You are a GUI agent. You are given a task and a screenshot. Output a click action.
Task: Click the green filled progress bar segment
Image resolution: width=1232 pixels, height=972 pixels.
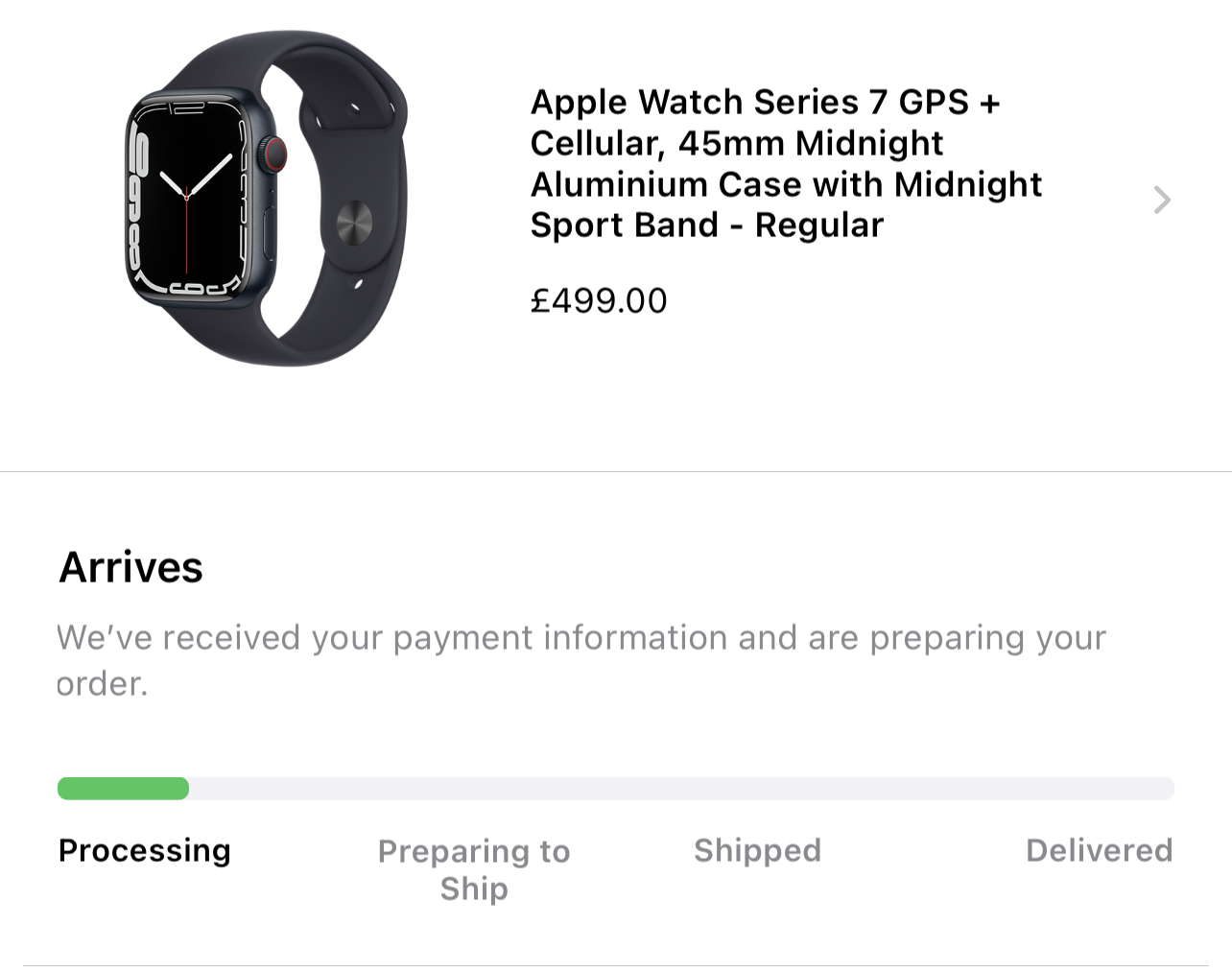coord(124,789)
